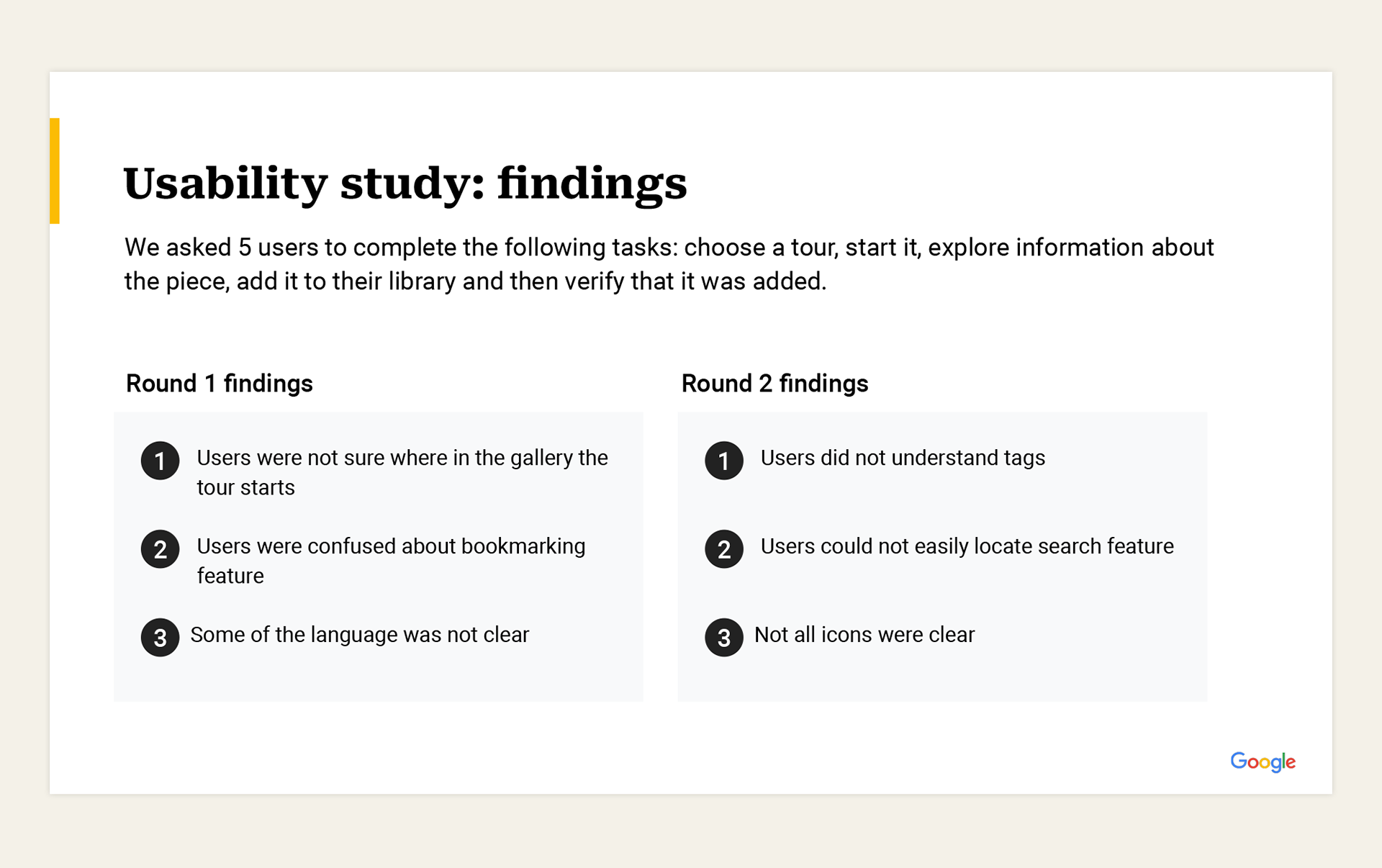Viewport: 1382px width, 868px height.
Task: Click the number 1 badge in Round 1
Action: 160,461
